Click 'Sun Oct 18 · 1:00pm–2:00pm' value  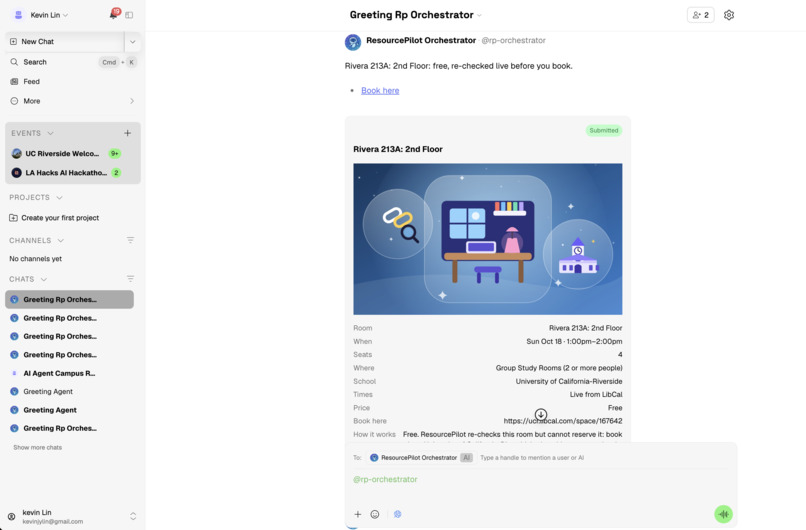[574, 341]
